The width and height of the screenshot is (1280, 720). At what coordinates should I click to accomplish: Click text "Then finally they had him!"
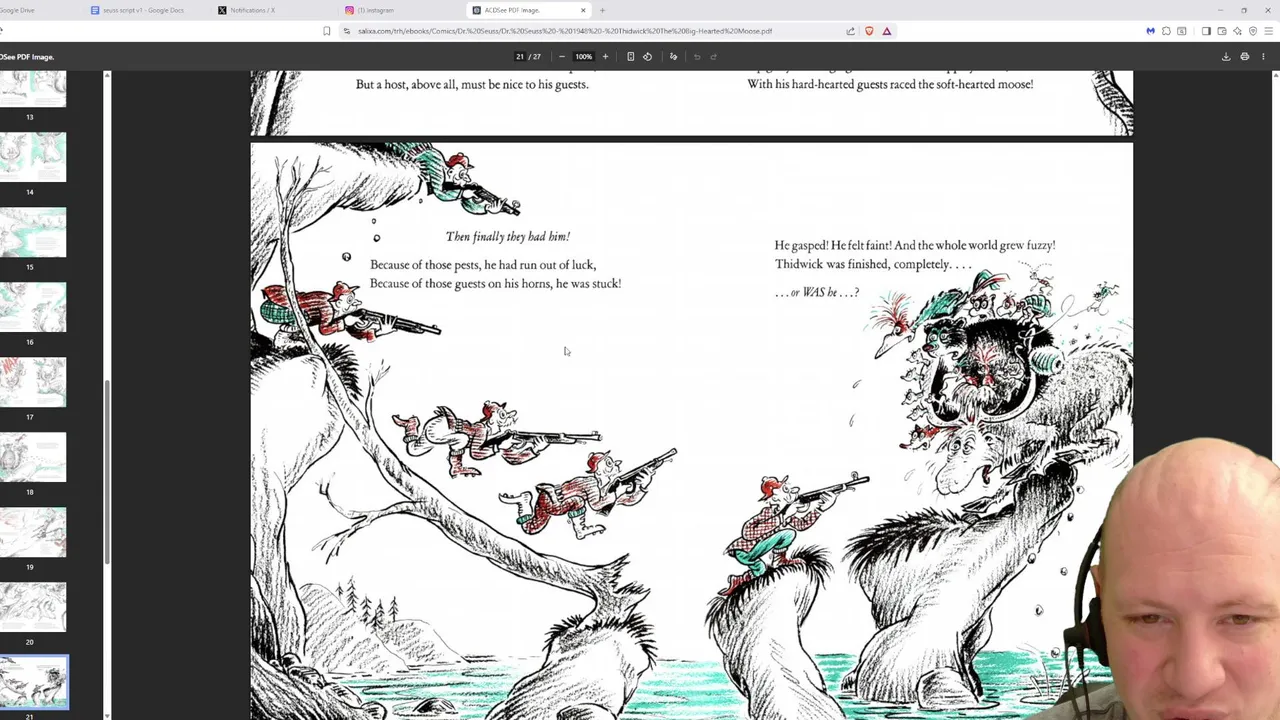[508, 237]
